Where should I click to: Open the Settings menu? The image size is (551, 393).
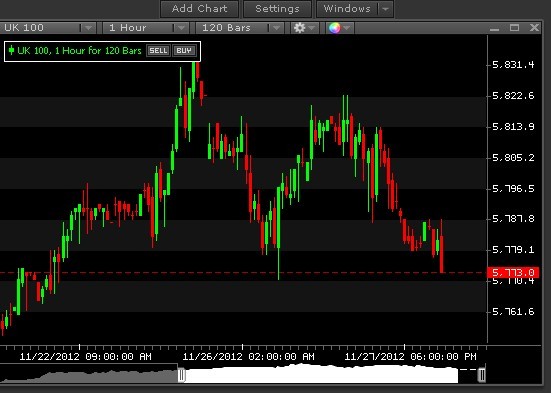[x=277, y=9]
